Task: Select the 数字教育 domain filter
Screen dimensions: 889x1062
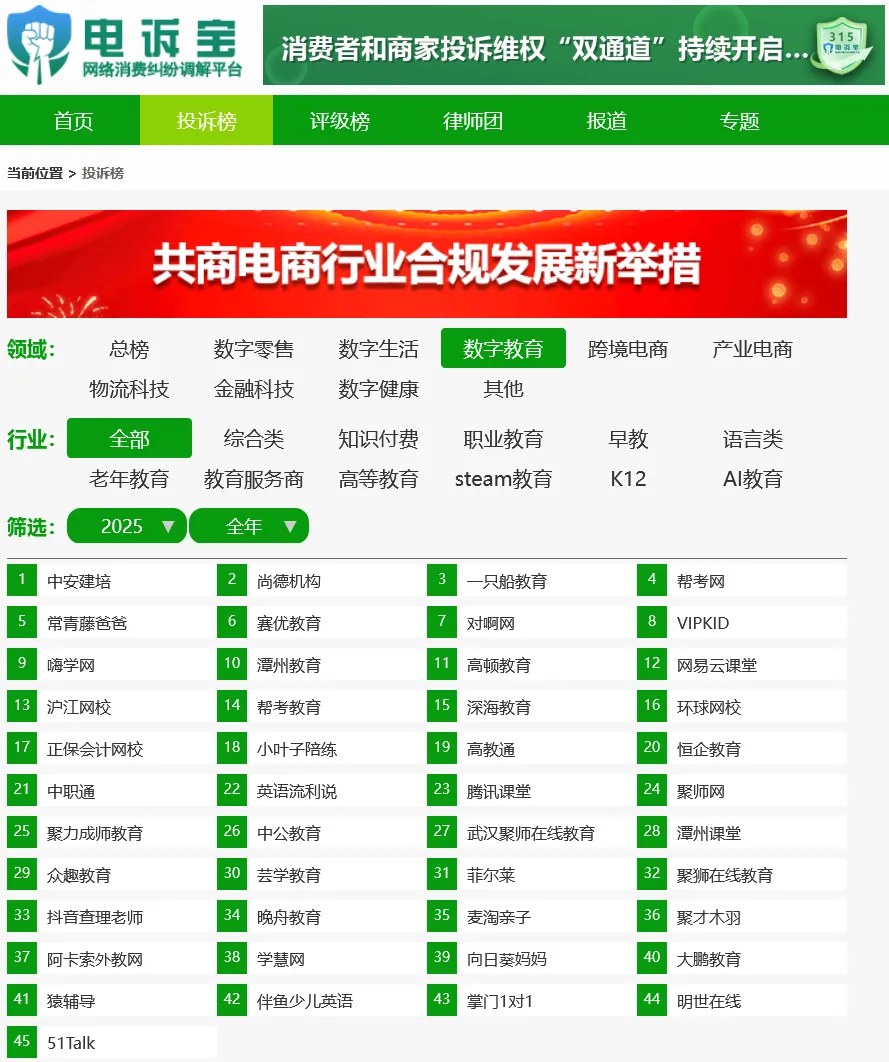Action: pos(503,348)
